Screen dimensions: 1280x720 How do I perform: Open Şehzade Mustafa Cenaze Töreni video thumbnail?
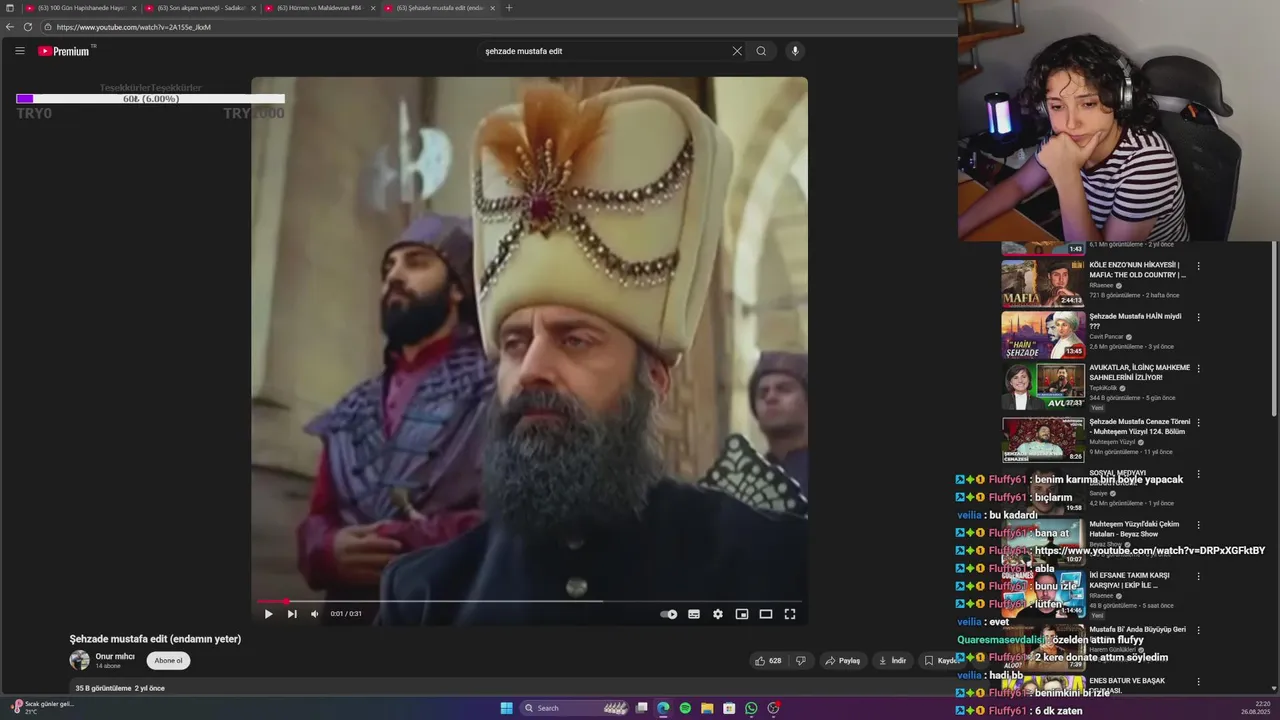pyautogui.click(x=1043, y=438)
